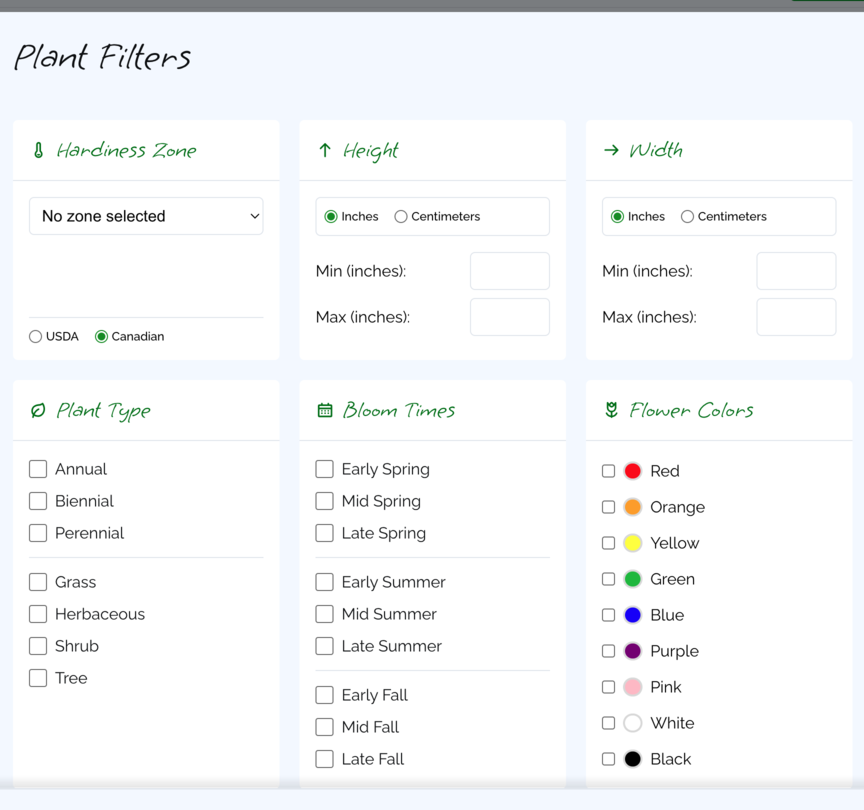Viewport: 864px width, 810px height.
Task: Click the Min inches field under Height
Action: [x=510, y=270]
